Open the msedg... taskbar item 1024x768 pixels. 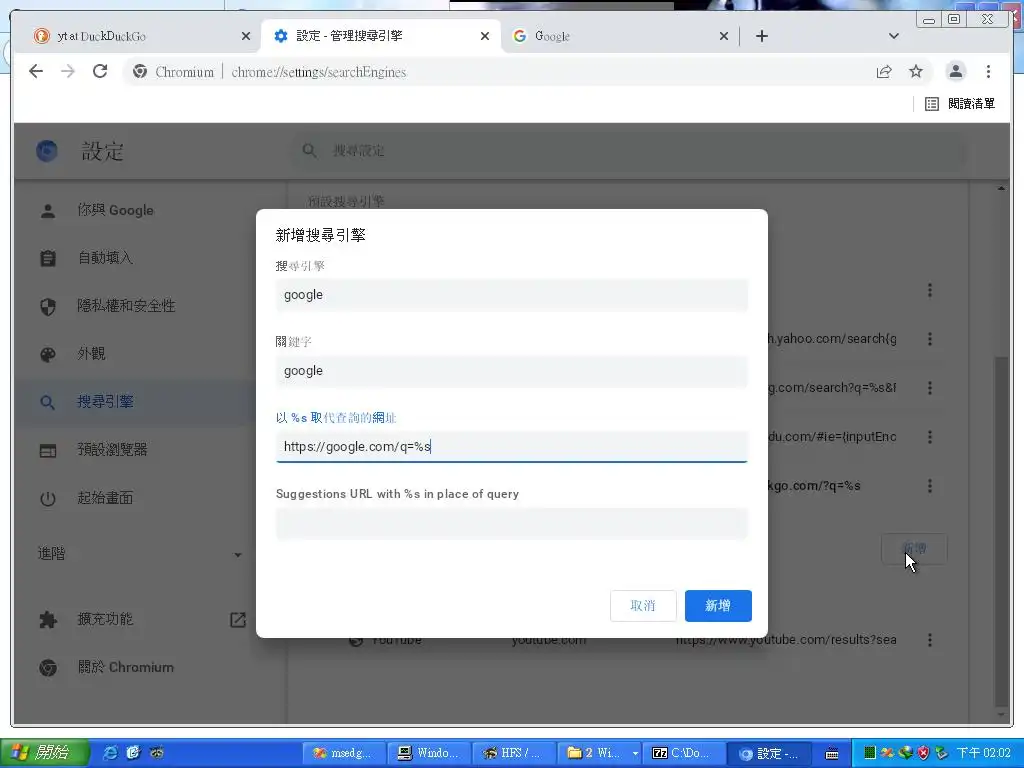coord(344,753)
